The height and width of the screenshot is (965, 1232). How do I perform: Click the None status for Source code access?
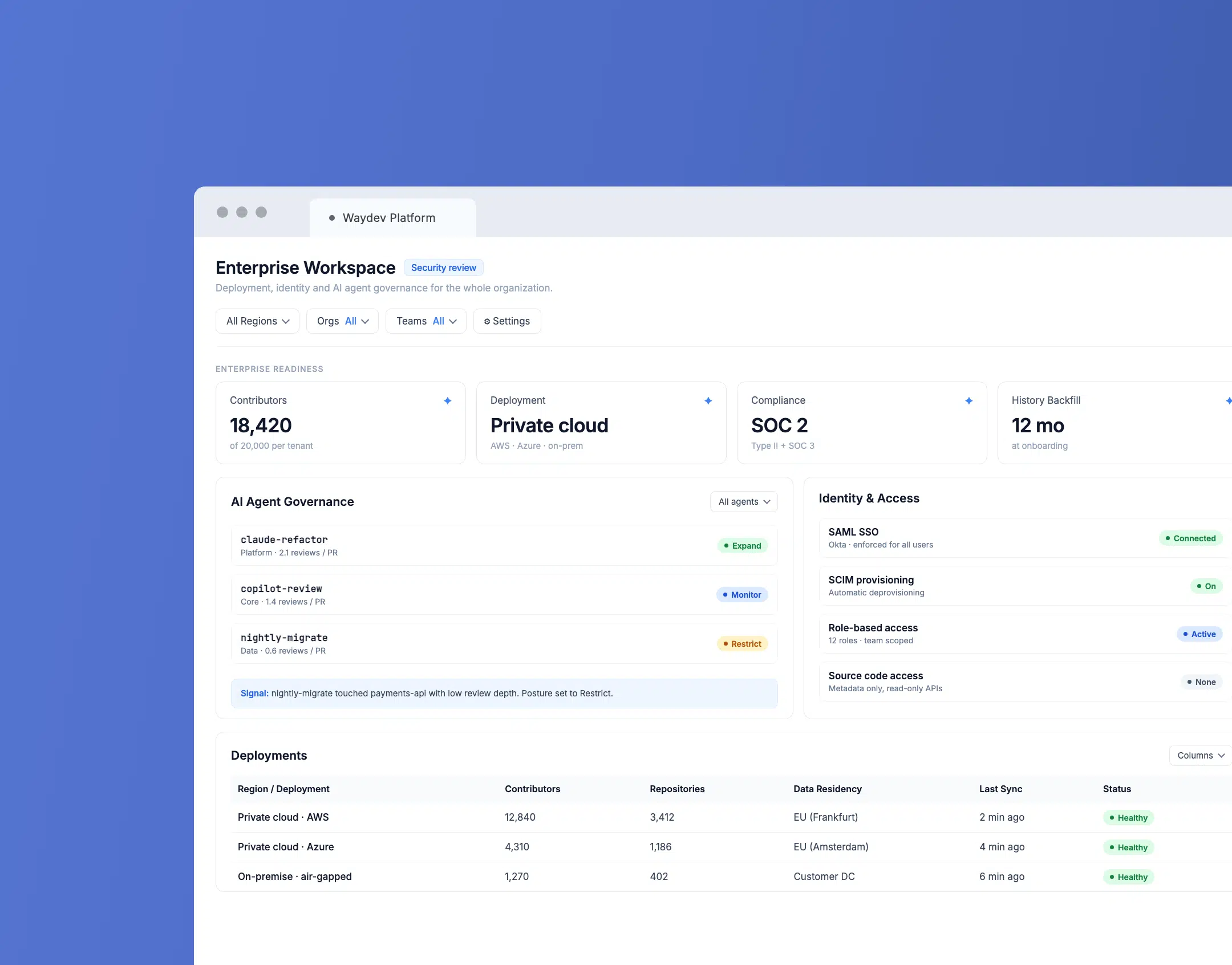[1201, 682]
